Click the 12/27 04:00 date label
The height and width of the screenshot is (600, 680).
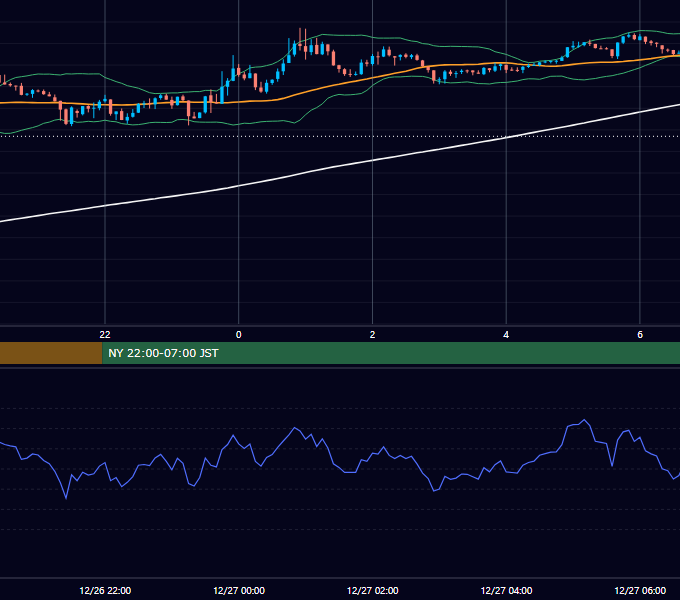(x=507, y=590)
